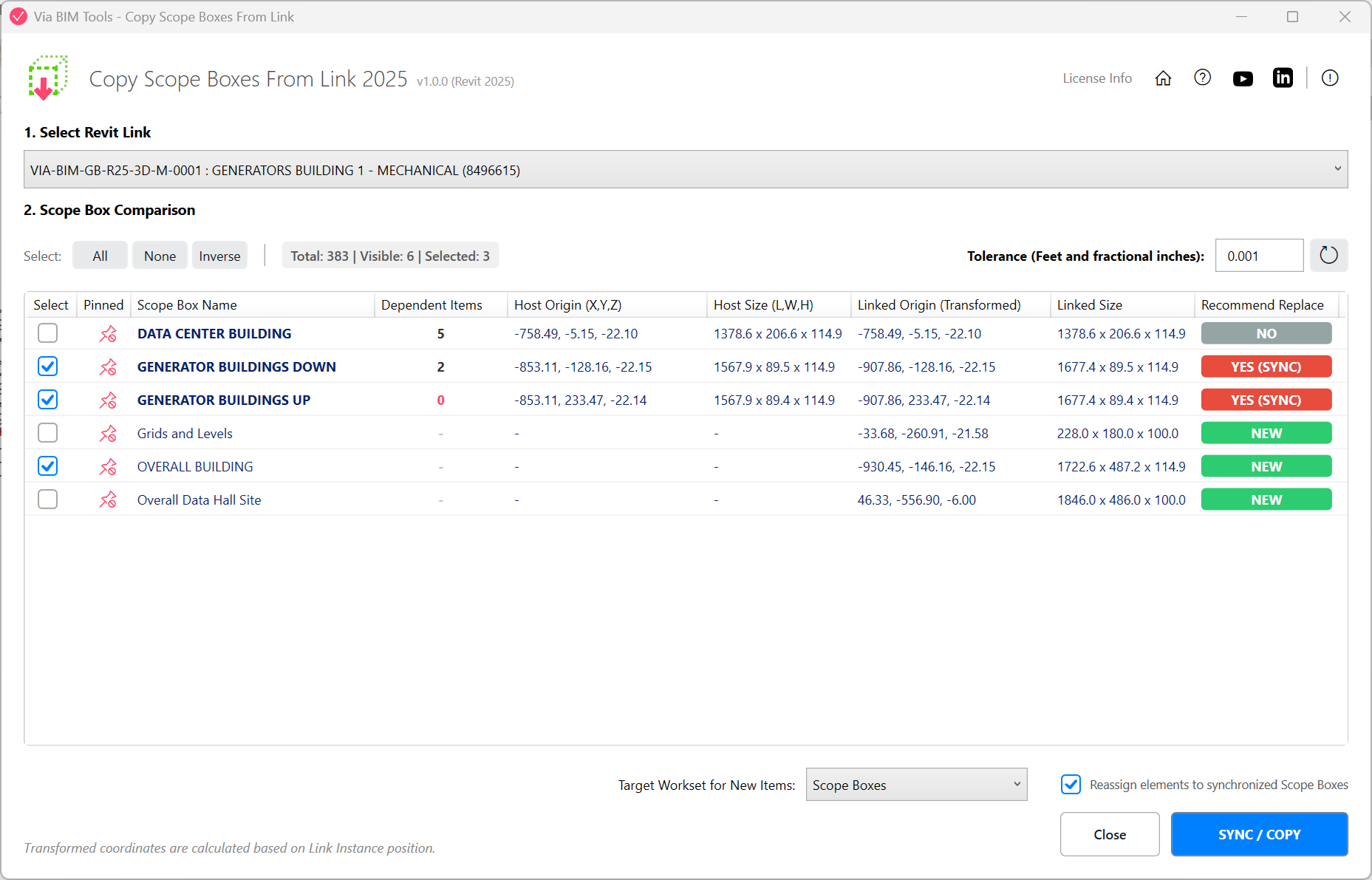Viewport: 1372px width, 880px height.
Task: Click dependent items value 5
Action: coord(441,334)
